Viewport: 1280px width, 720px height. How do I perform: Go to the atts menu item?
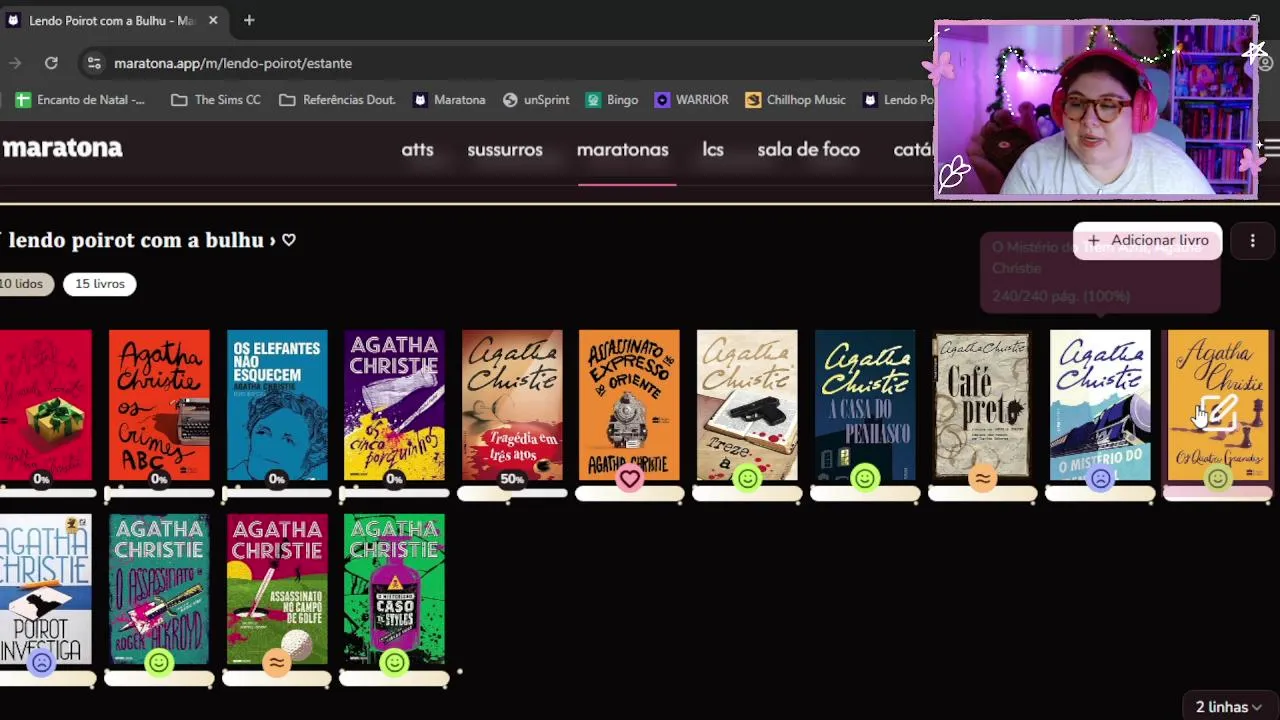pyautogui.click(x=417, y=150)
